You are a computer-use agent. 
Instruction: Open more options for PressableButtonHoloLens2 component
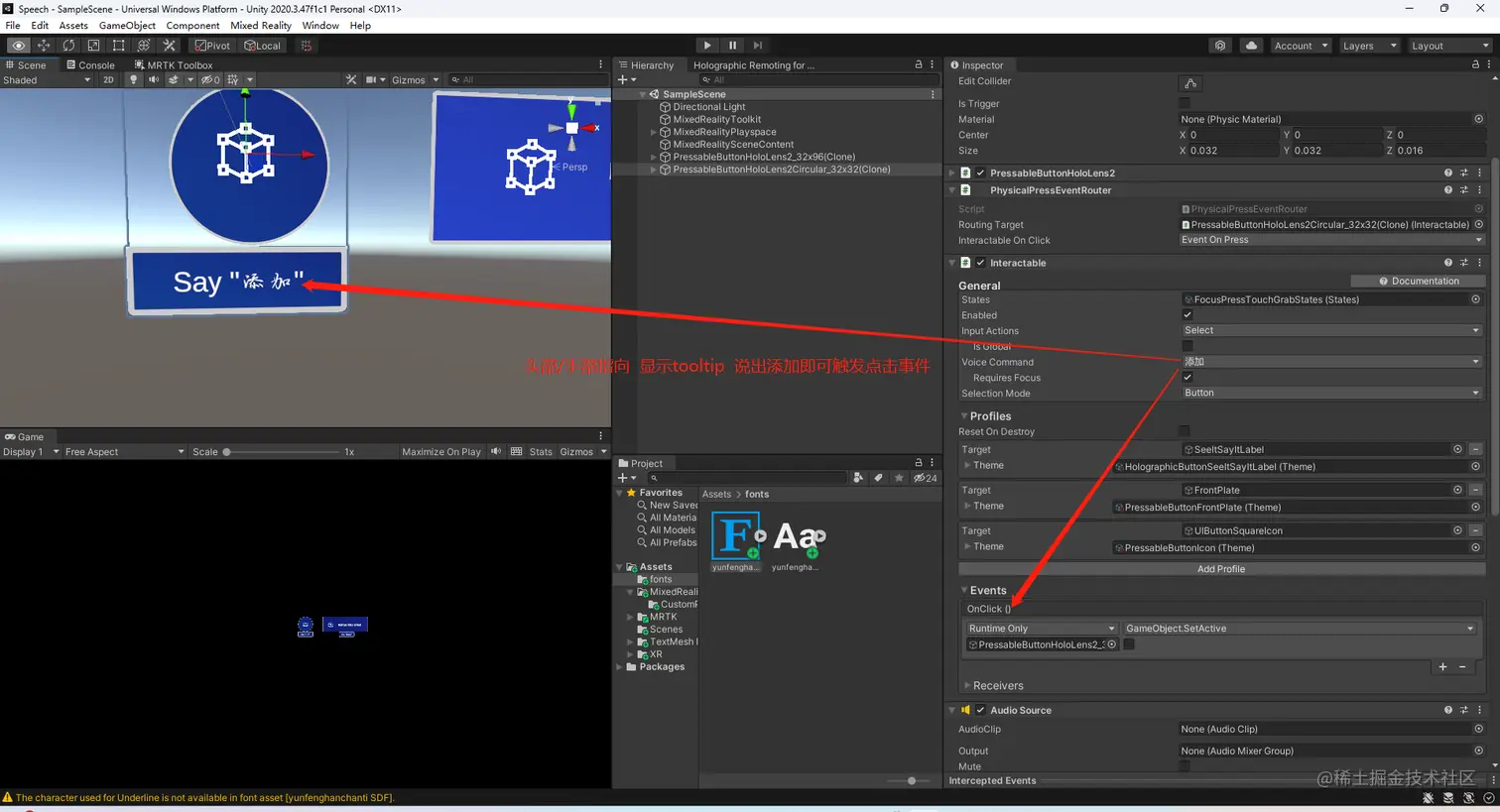point(1479,173)
